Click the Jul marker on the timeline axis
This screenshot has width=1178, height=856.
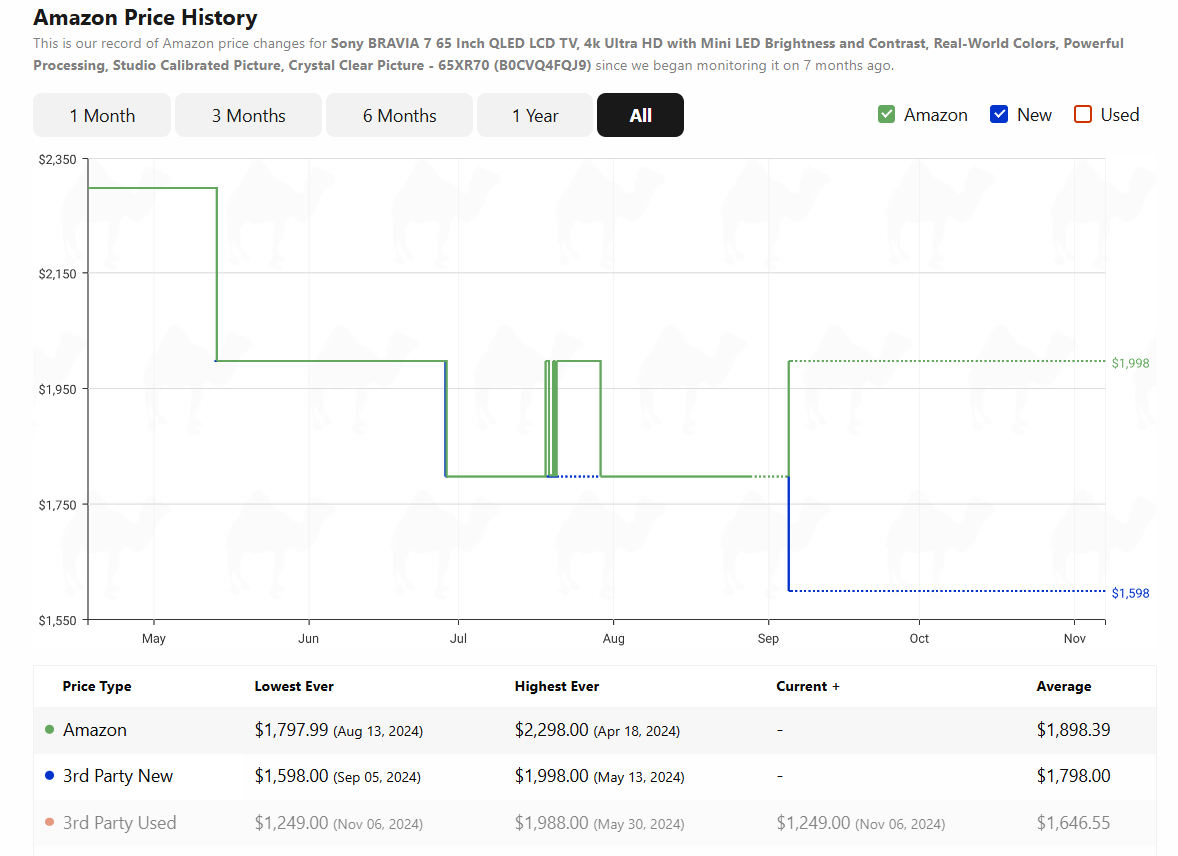(458, 638)
